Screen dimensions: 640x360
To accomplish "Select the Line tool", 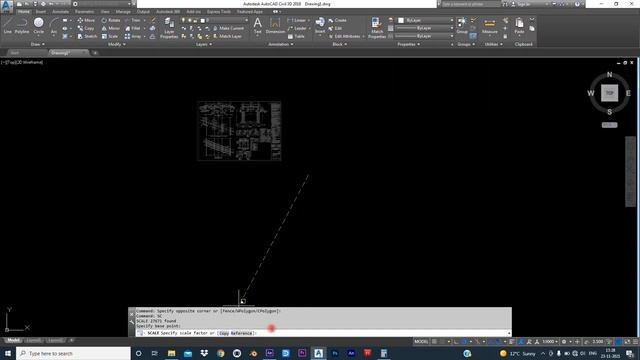I will pos(8,26).
